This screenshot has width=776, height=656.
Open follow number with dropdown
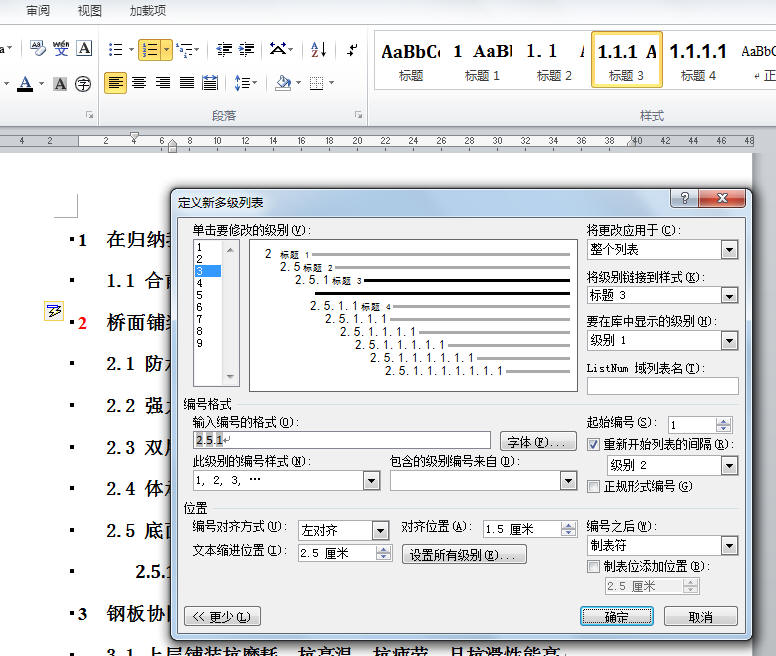[x=728, y=546]
